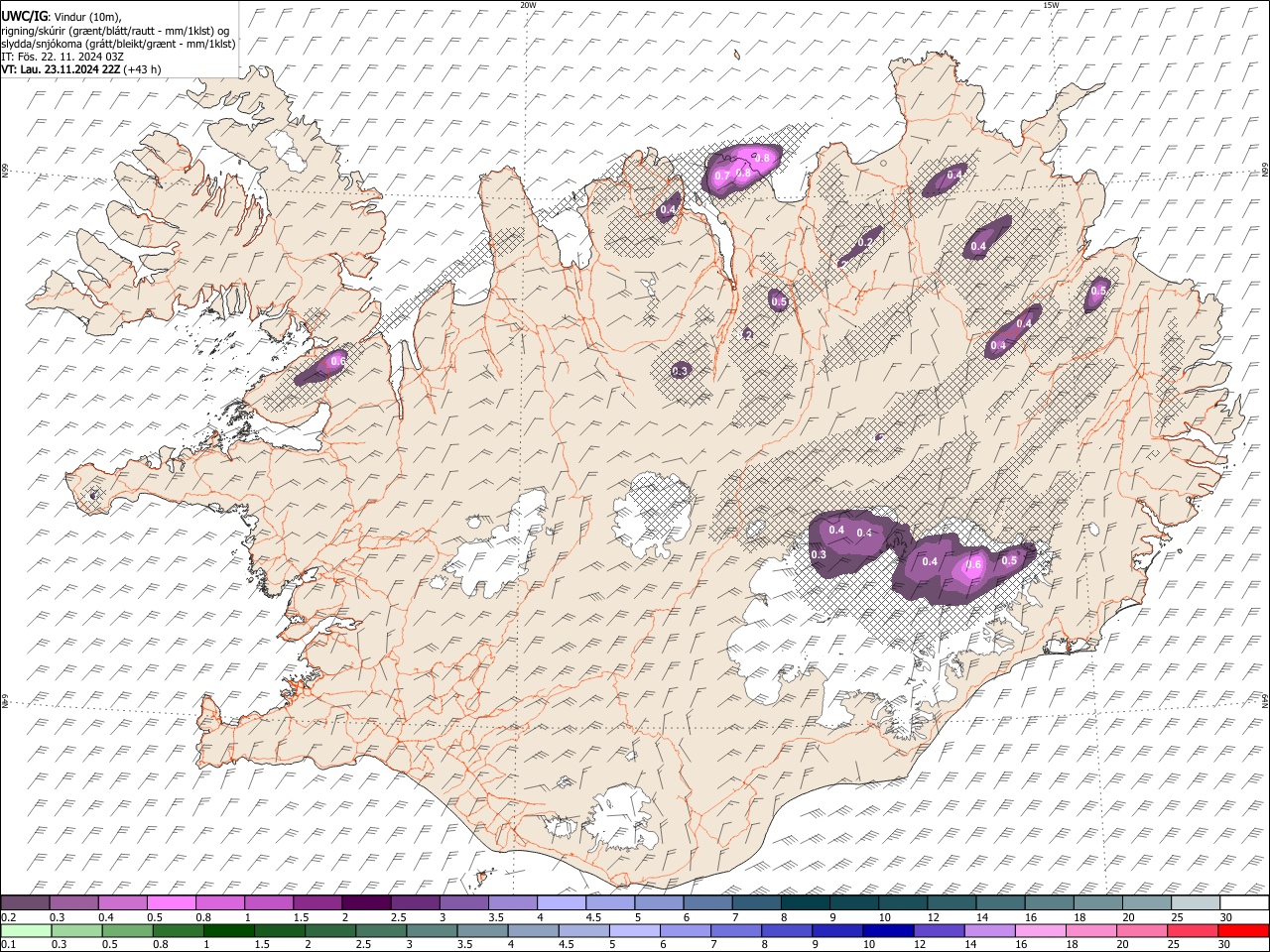Click the dark teal 8 swatch in the upper scale

click(806, 903)
